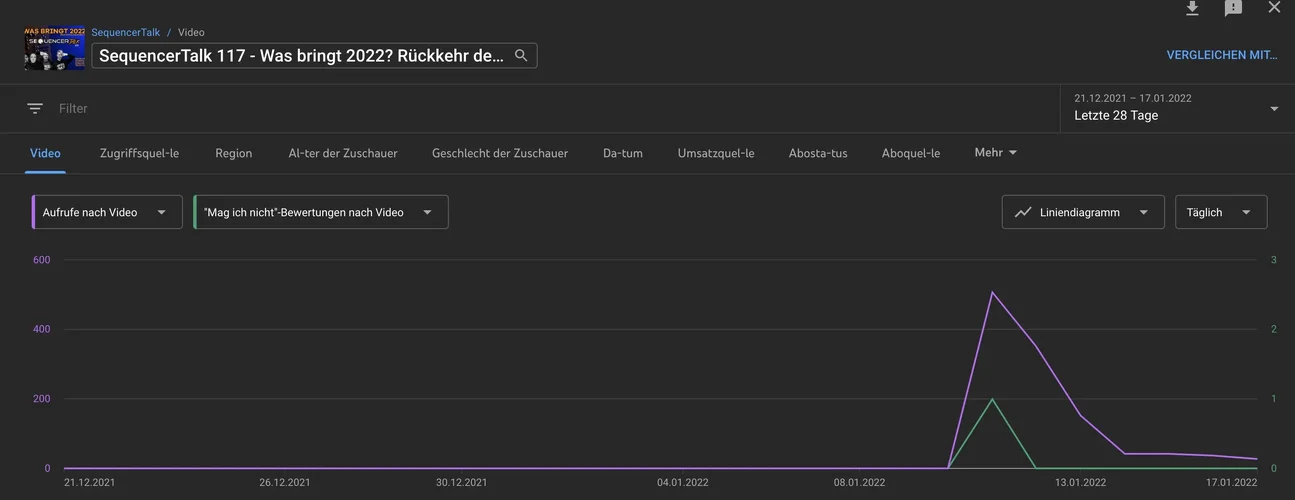This screenshot has height=500, width=1295.
Task: Click the VERGLEICHEN MIT... button
Action: coord(1222,55)
